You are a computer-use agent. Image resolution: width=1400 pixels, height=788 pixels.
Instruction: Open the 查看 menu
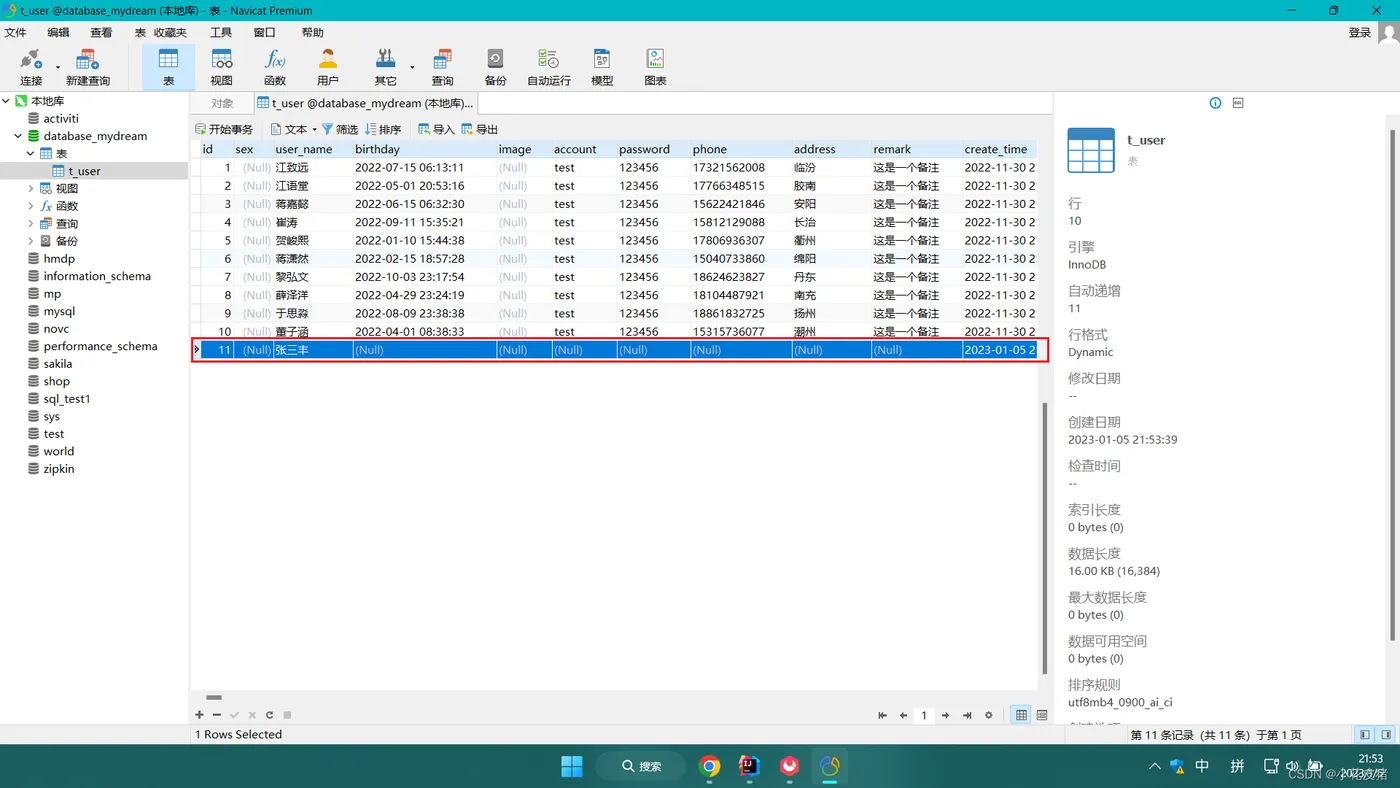(102, 33)
